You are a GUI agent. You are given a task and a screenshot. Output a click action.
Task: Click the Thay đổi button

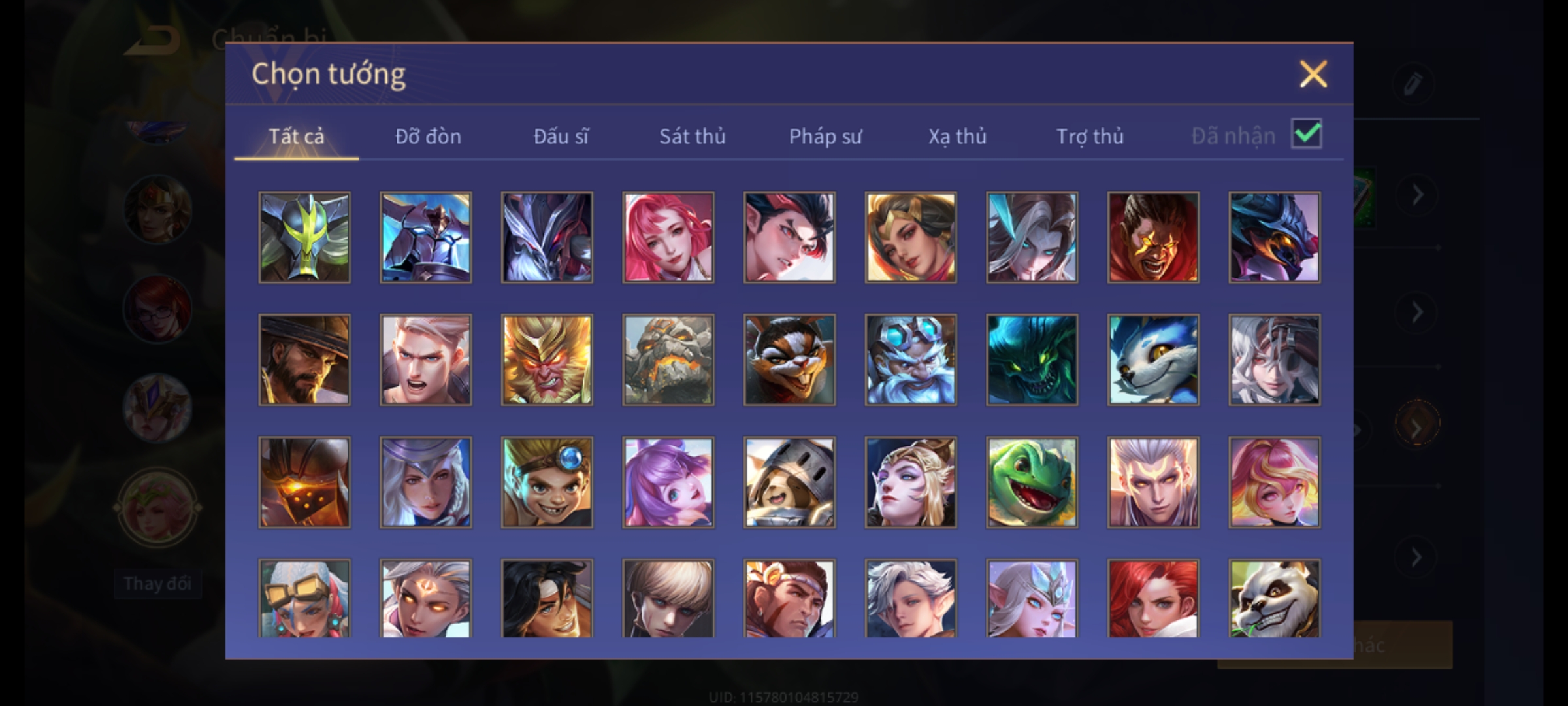(x=157, y=583)
